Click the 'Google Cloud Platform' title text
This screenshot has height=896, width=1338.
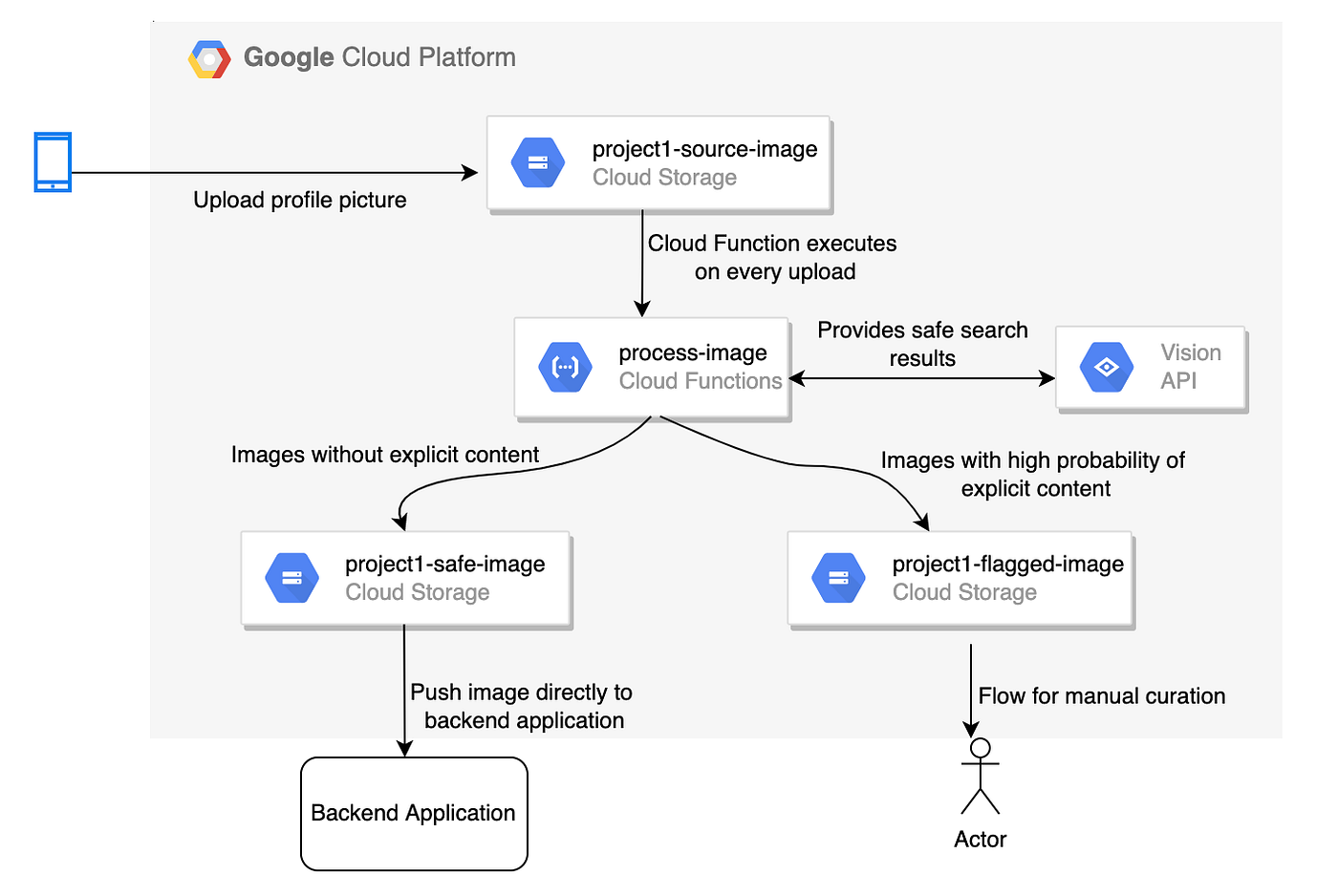coord(379,57)
